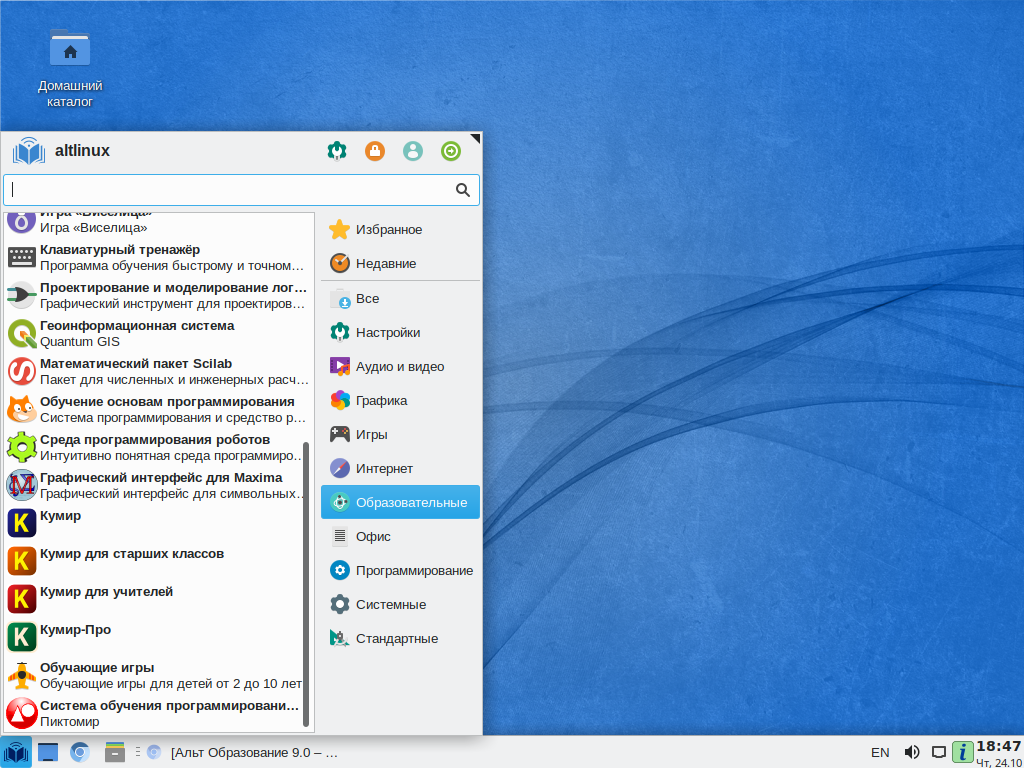This screenshot has height=768, width=1024.
Task: Open Maxima graphical interface
Action: click(x=160, y=485)
